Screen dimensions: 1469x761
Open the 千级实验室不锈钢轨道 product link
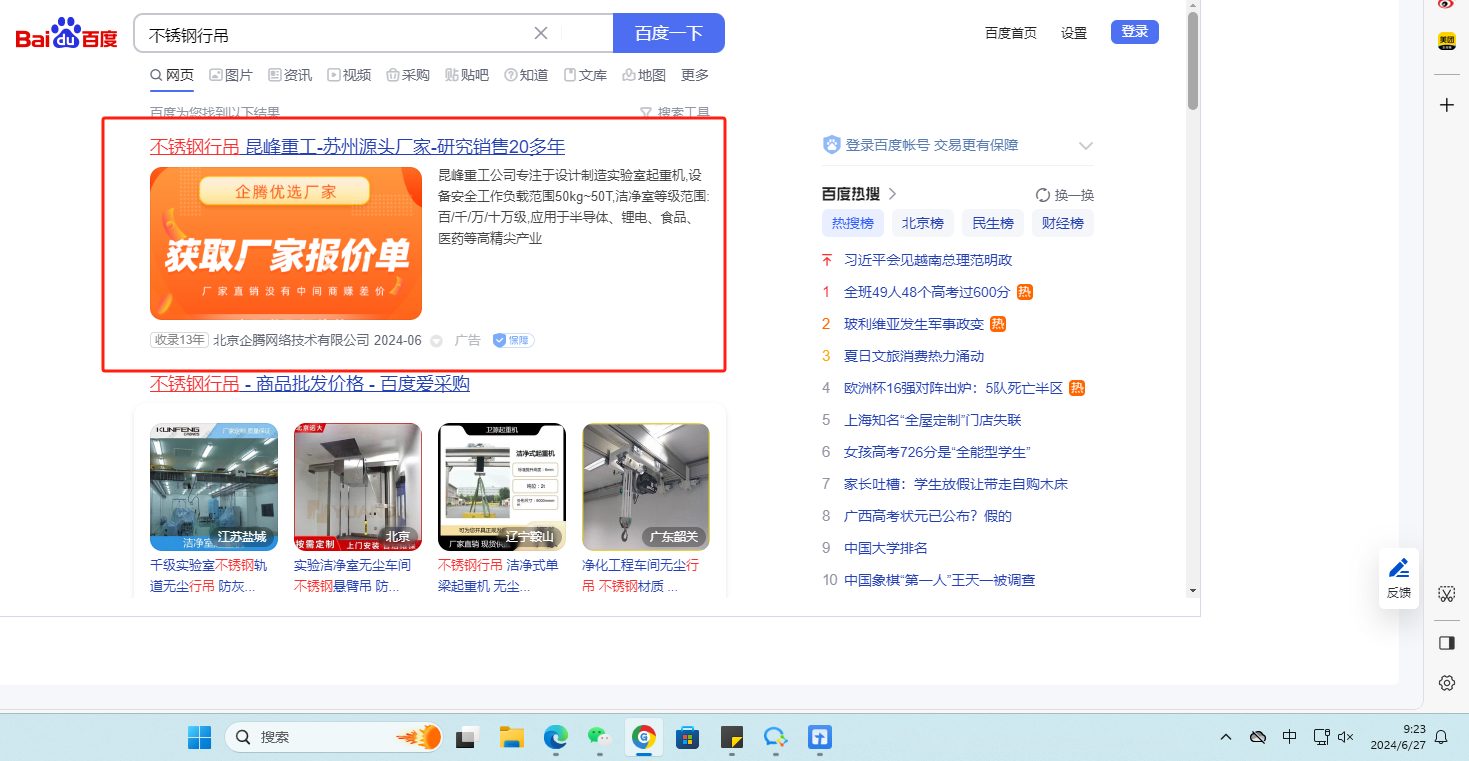pos(209,575)
